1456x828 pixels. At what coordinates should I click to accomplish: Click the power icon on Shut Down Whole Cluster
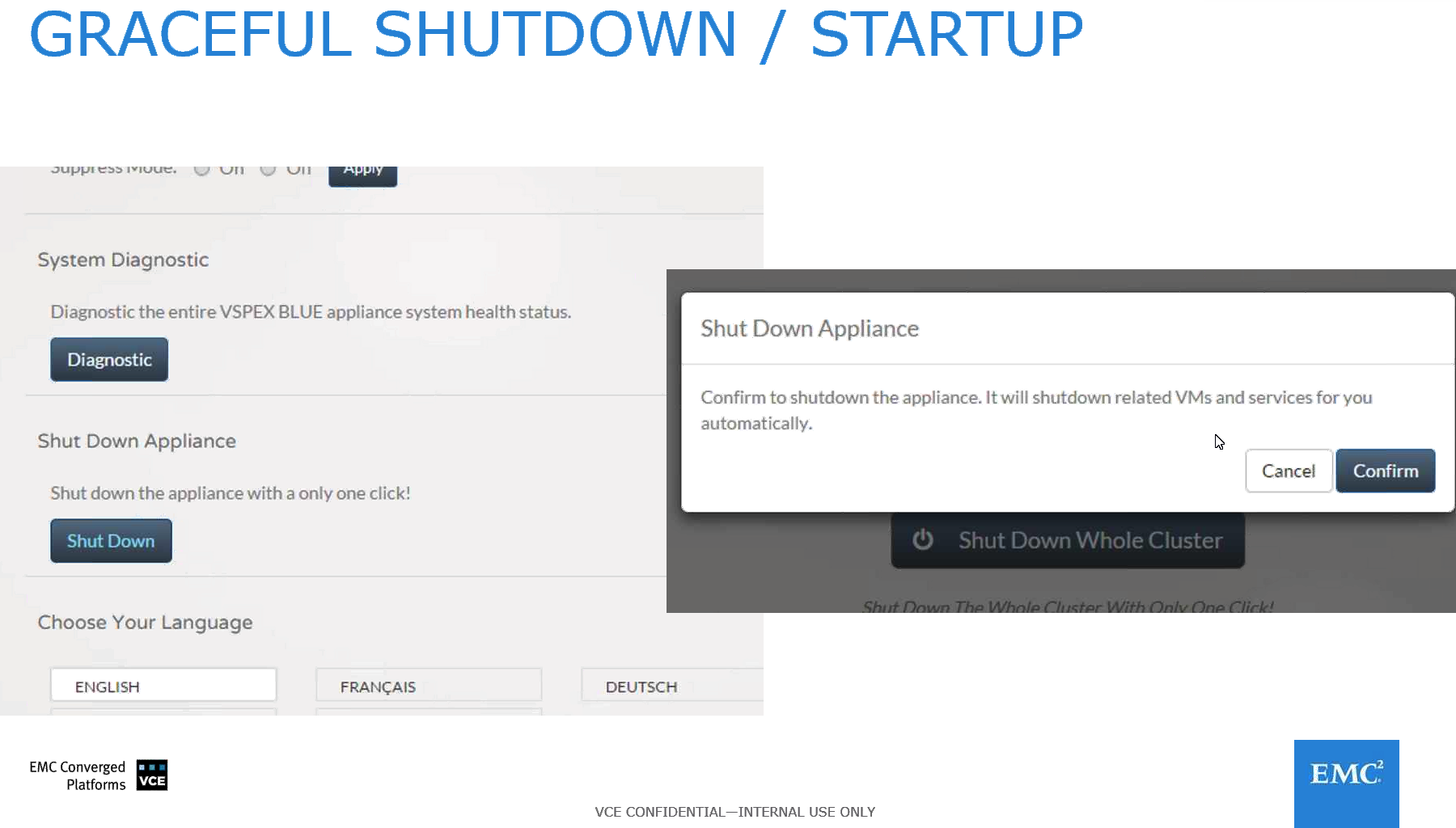(923, 539)
